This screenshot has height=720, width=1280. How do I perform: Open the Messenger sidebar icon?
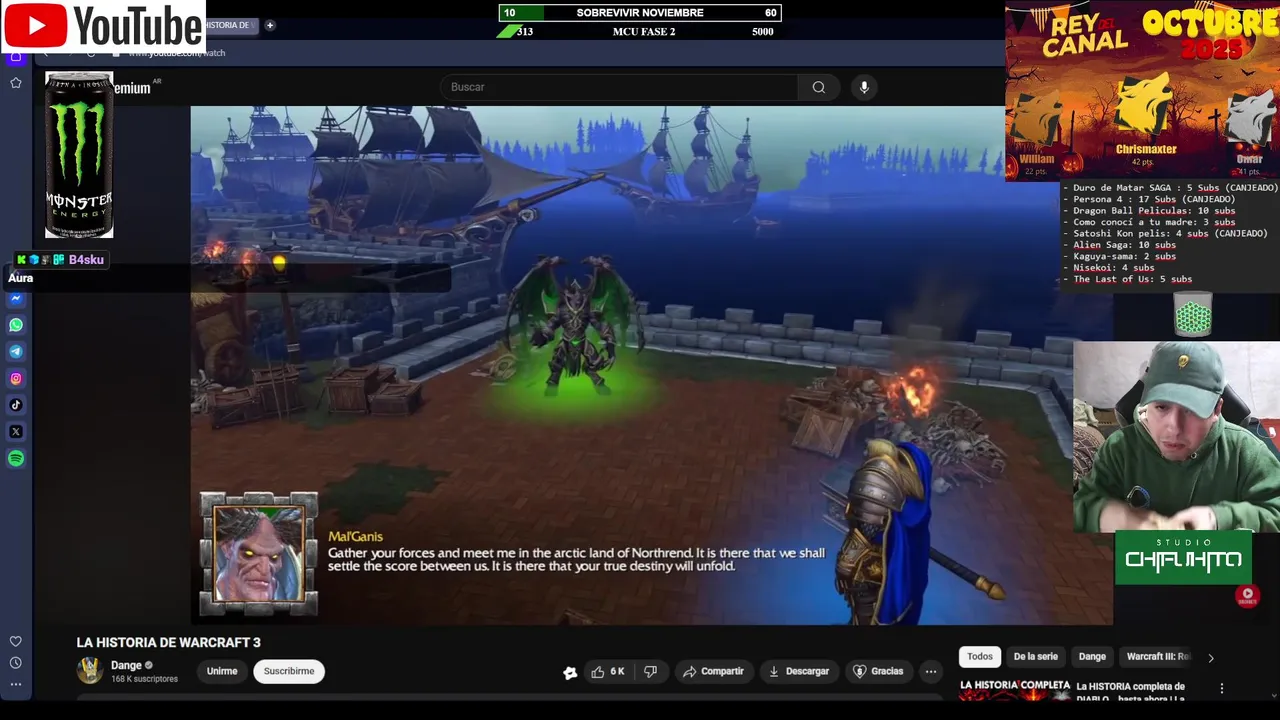click(x=16, y=299)
